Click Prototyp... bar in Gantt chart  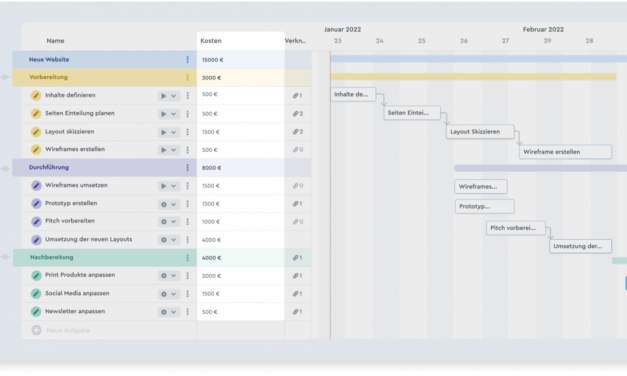485,206
